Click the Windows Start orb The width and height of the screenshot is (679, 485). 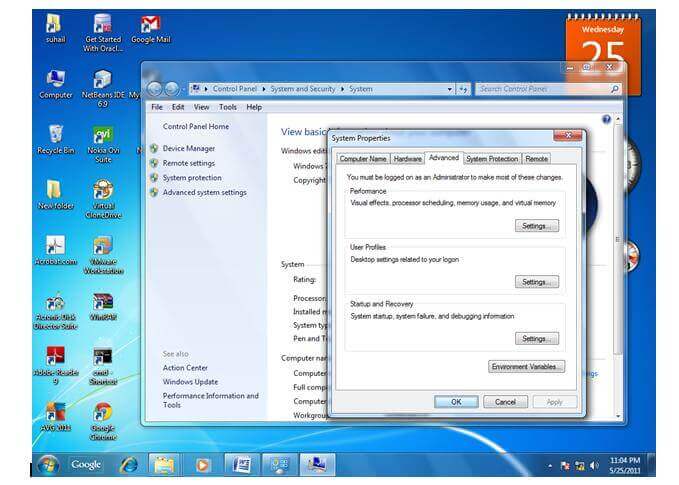coord(48,464)
